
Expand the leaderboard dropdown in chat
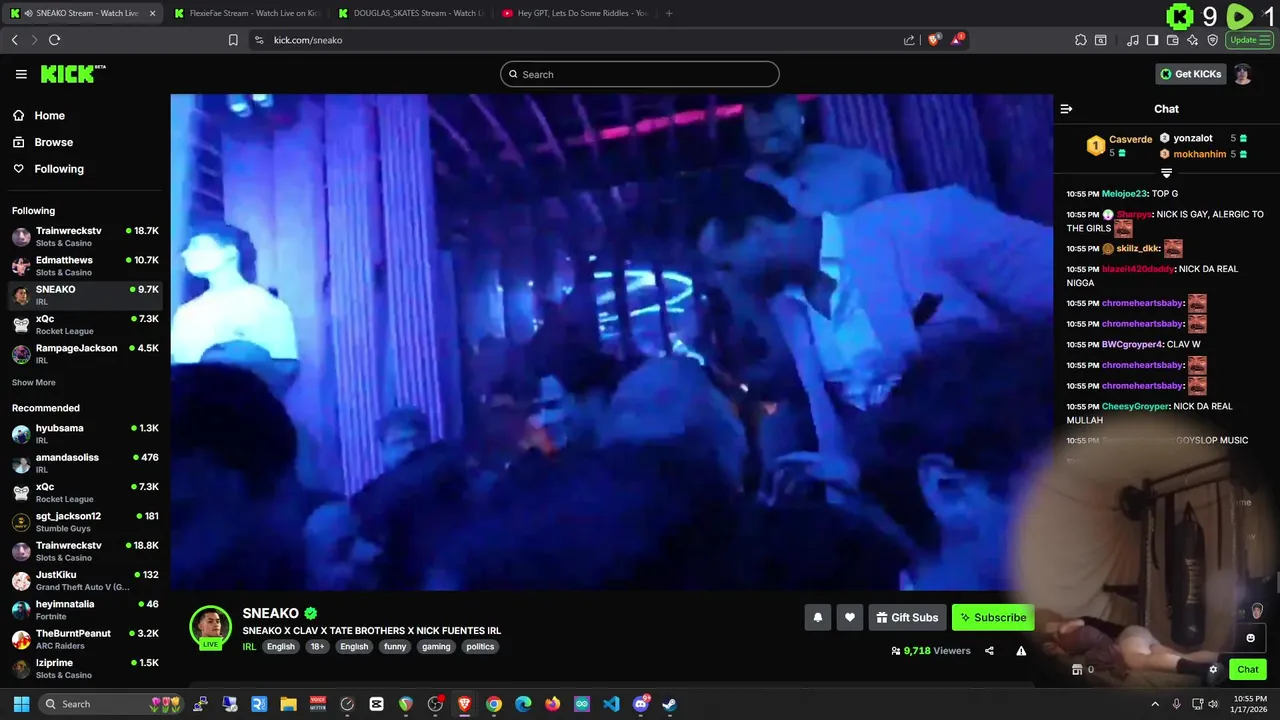[1166, 173]
